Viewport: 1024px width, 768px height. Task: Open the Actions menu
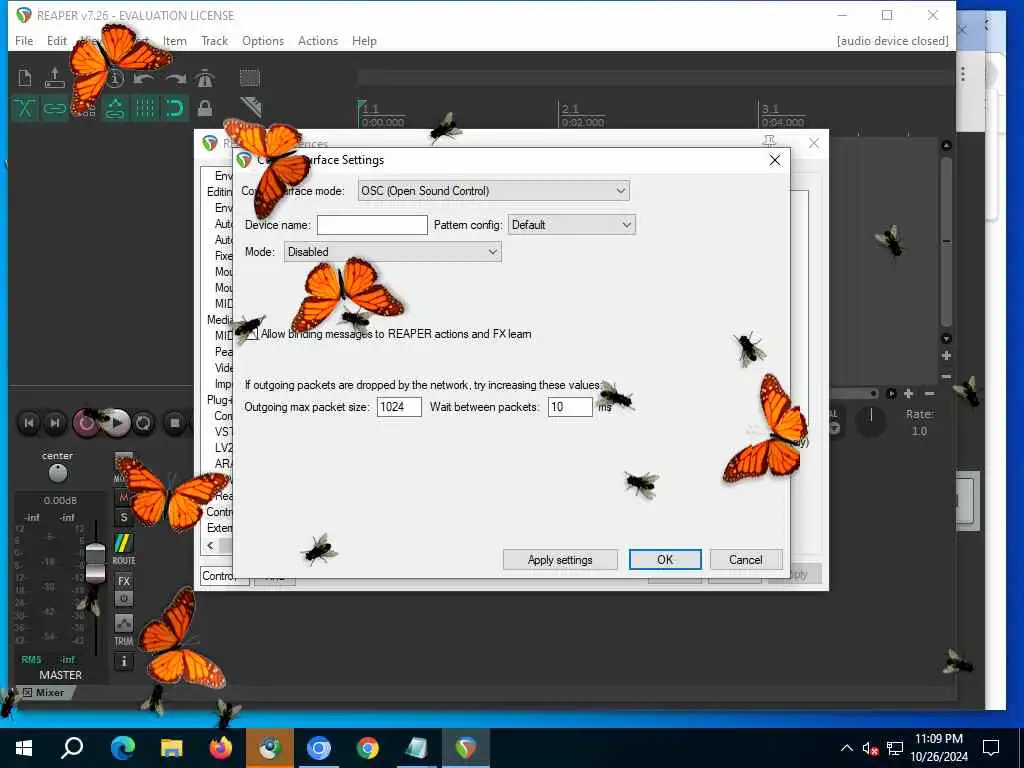pos(318,40)
